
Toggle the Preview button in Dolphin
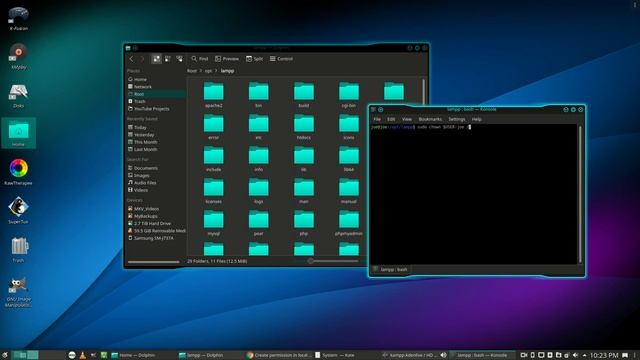[x=227, y=59]
